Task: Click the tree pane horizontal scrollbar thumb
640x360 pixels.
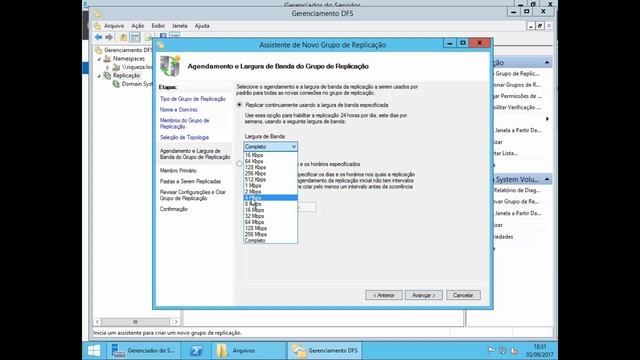Action: click(x=136, y=322)
